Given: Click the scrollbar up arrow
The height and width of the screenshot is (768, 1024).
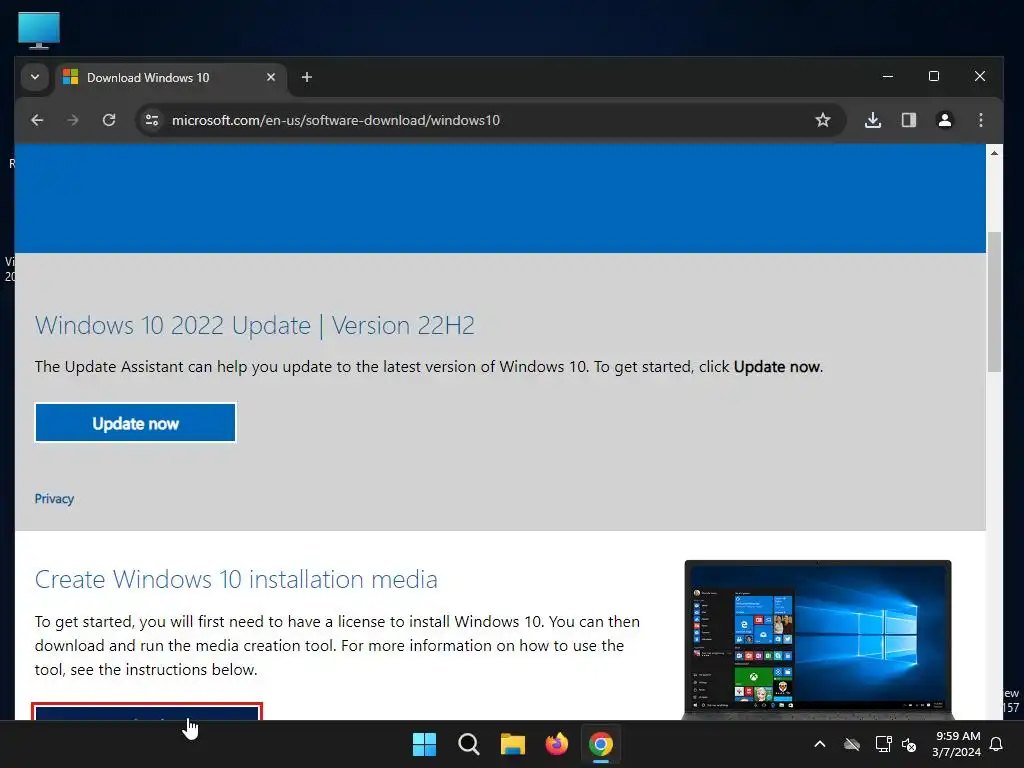Looking at the screenshot, I should 994,153.
